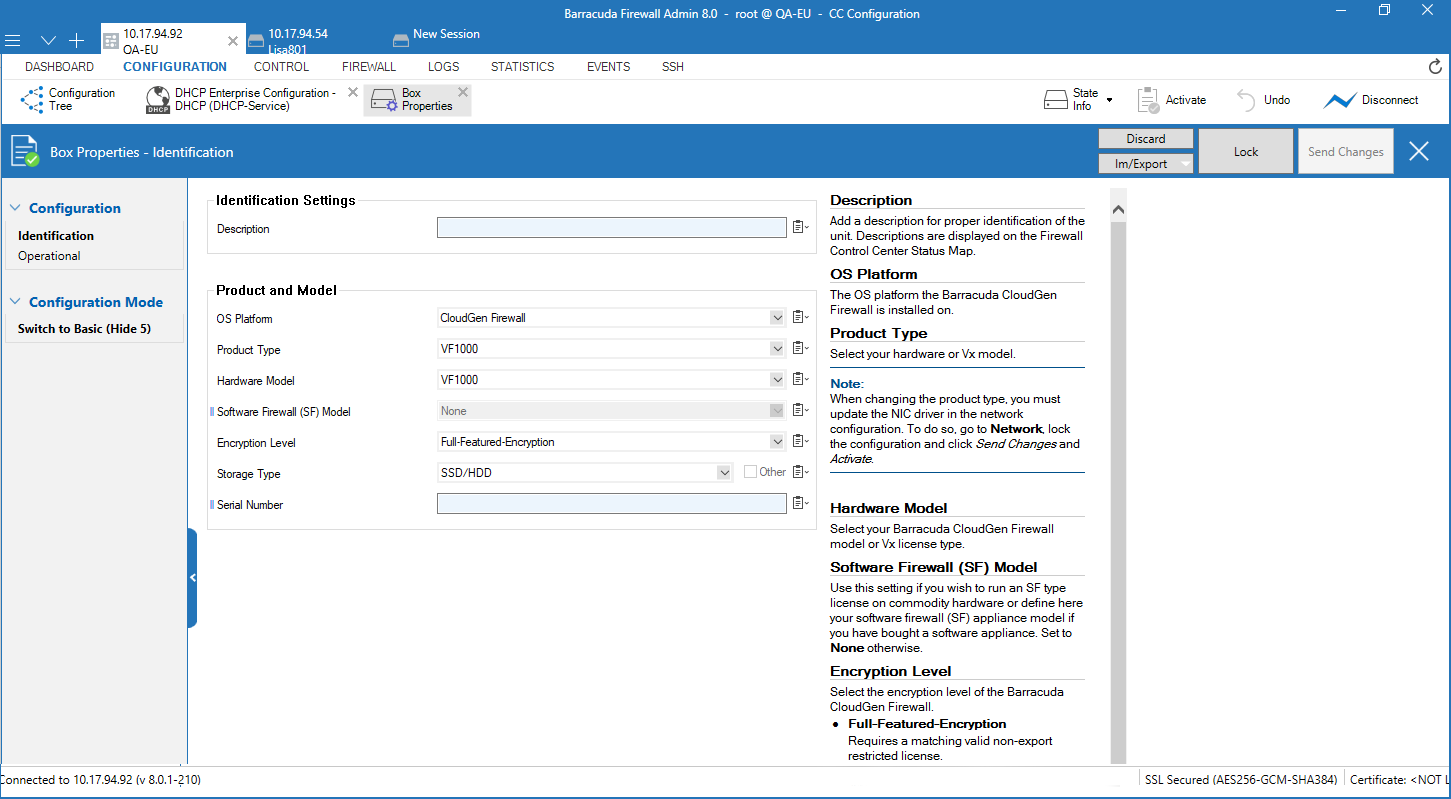The image size is (1451, 799).
Task: Click the Configuration Tree icon
Action: (32, 100)
